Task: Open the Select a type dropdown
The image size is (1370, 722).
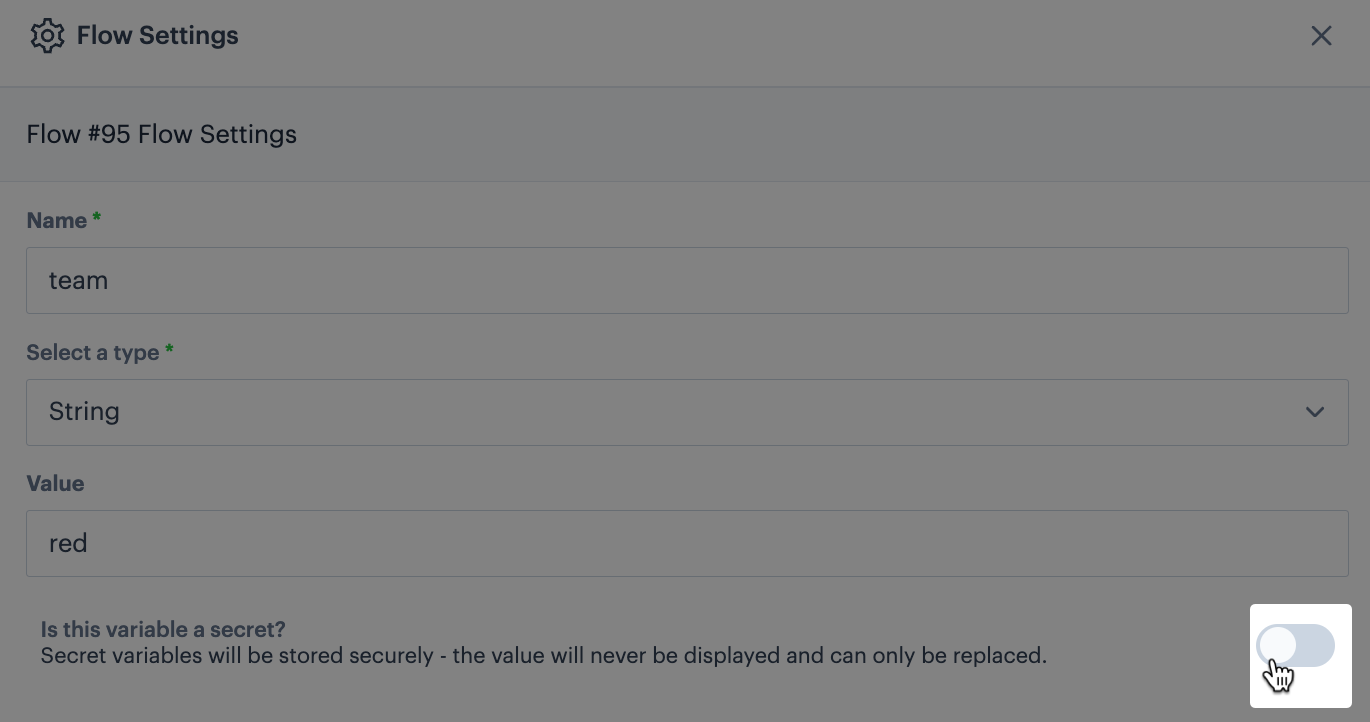Action: tap(687, 412)
